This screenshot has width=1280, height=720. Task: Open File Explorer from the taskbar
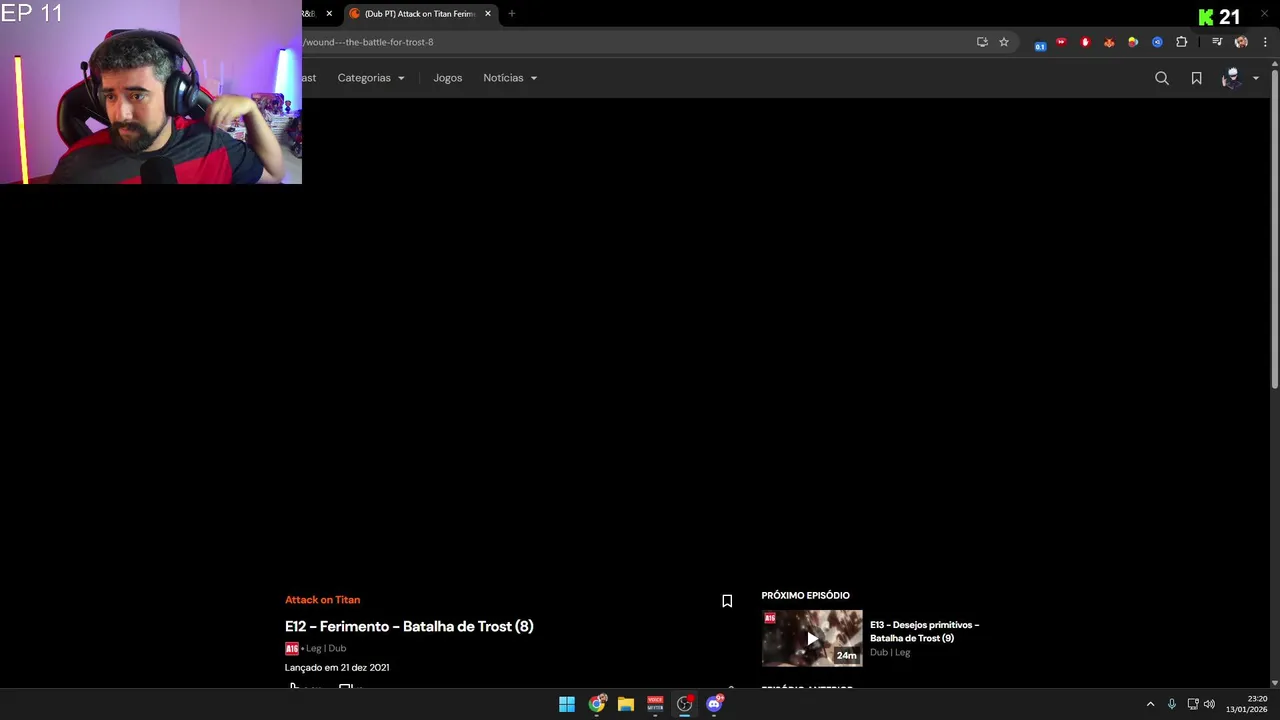[x=626, y=704]
